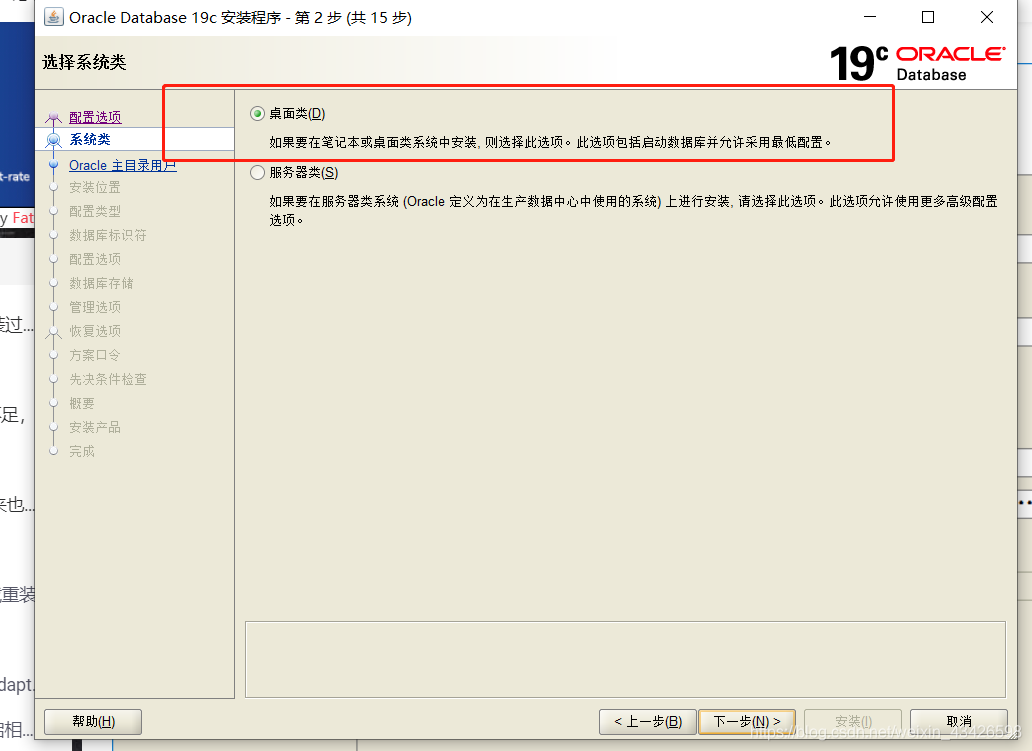Click the 安装位置 step label
The image size is (1032, 751).
coord(95,188)
